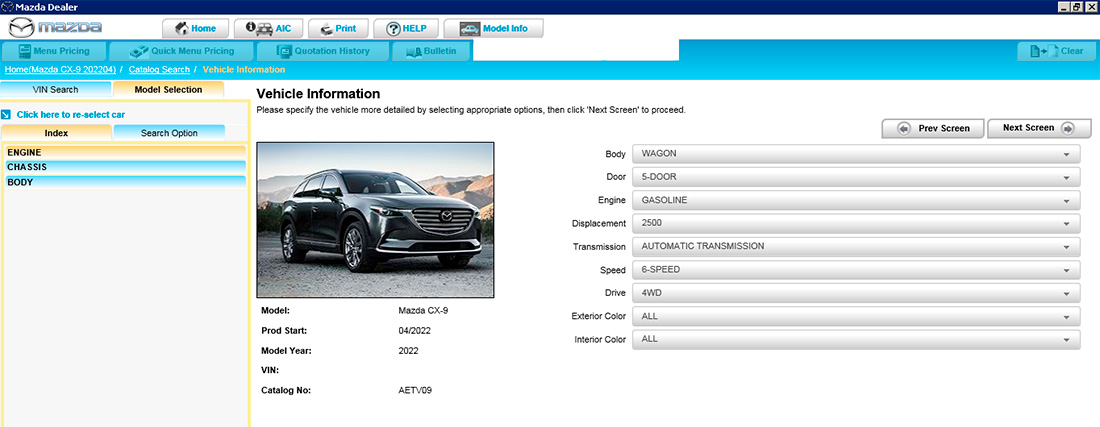Click the Clear button
Screen dimensions: 1100x427
coord(1057,51)
